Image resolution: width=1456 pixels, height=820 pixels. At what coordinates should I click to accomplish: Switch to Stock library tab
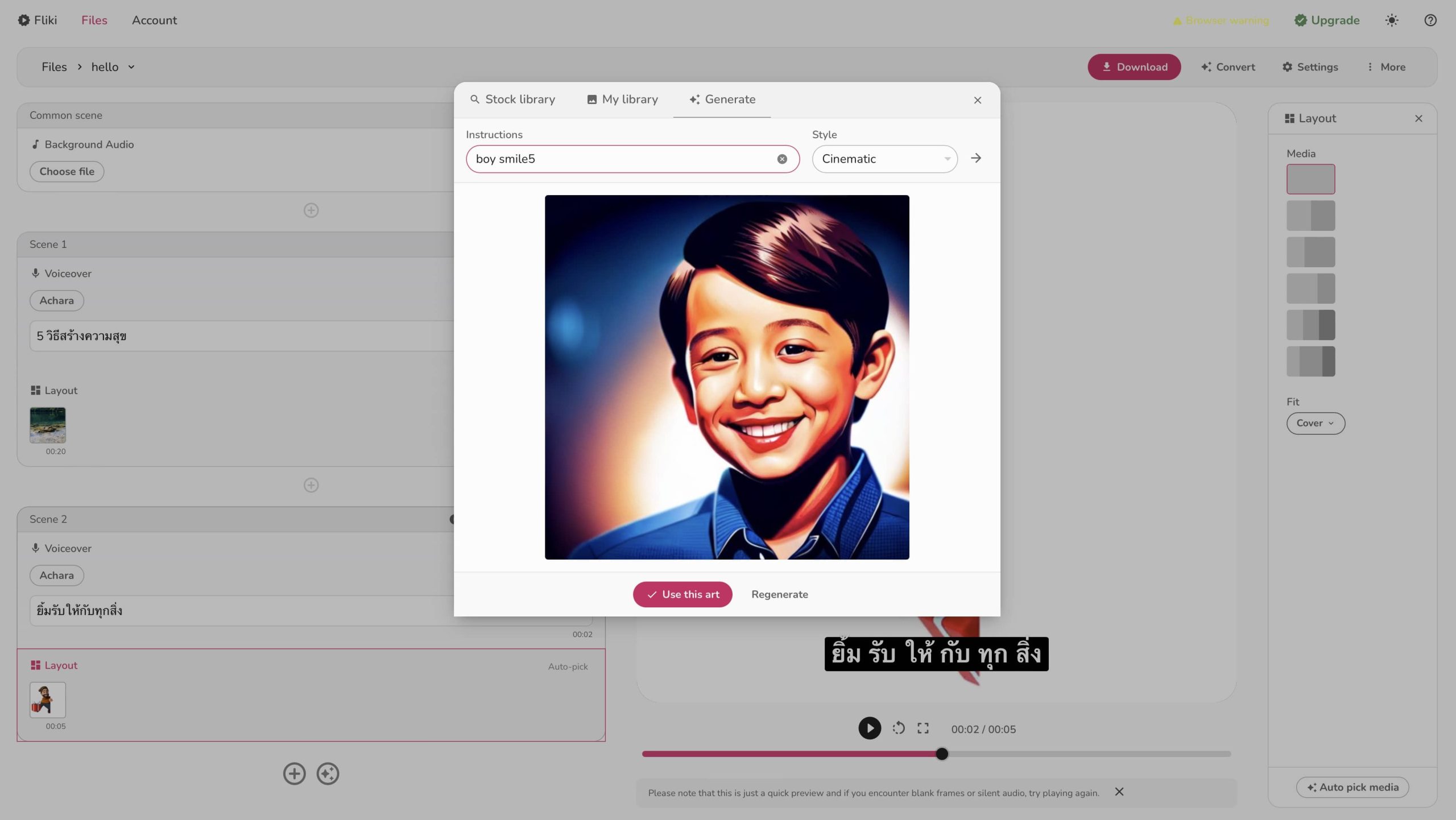coord(512,100)
